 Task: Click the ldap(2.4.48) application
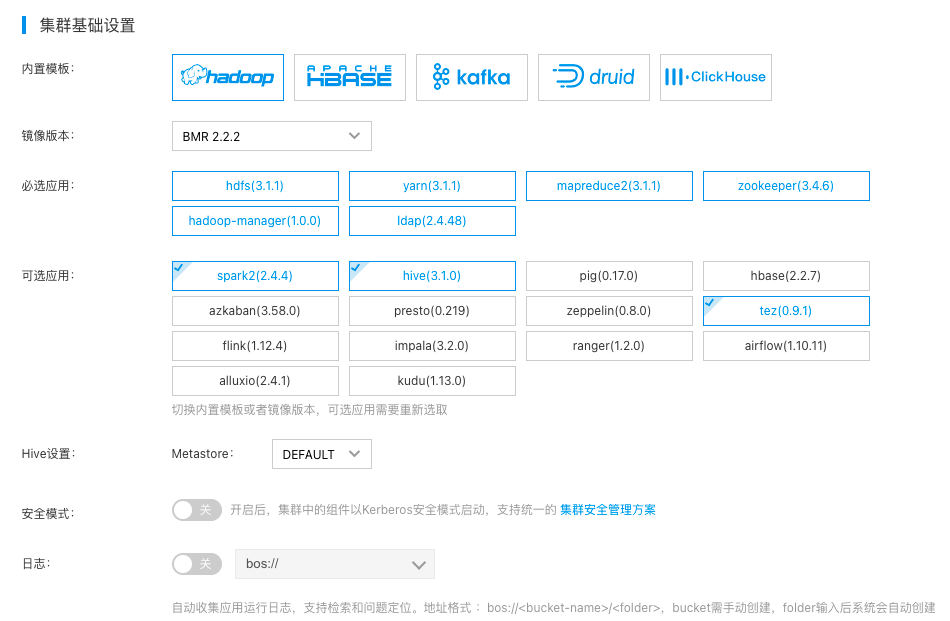click(x=432, y=221)
